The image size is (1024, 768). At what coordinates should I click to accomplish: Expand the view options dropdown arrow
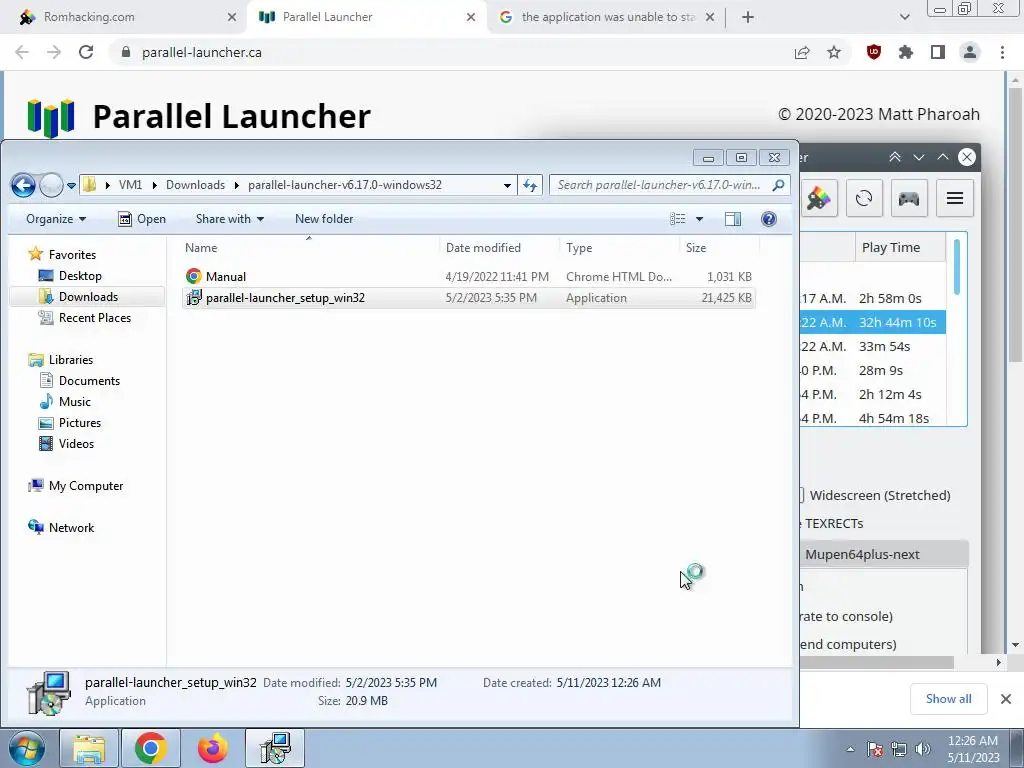point(699,219)
